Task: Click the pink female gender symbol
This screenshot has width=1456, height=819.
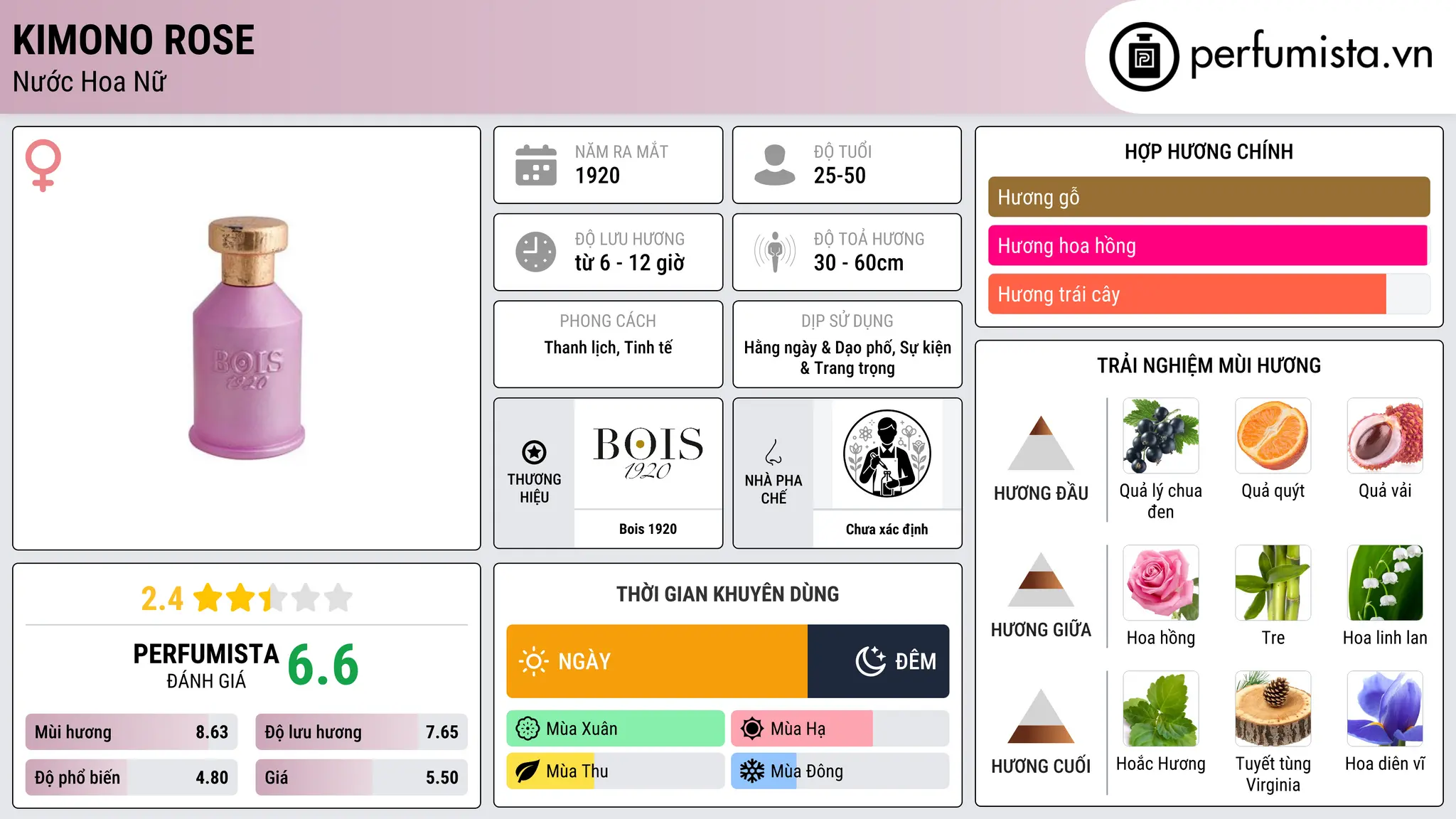Action: click(43, 166)
